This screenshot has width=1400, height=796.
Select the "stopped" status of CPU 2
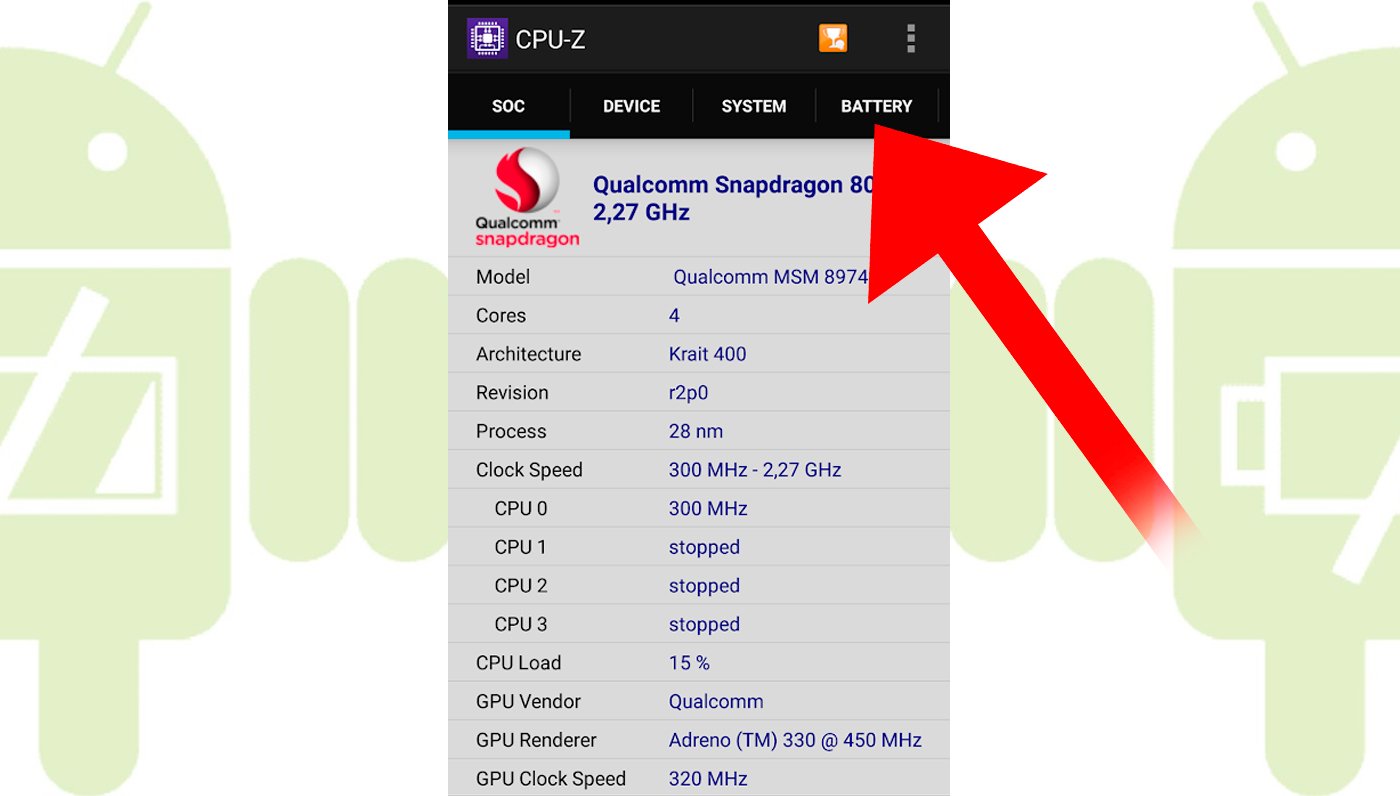(x=704, y=586)
